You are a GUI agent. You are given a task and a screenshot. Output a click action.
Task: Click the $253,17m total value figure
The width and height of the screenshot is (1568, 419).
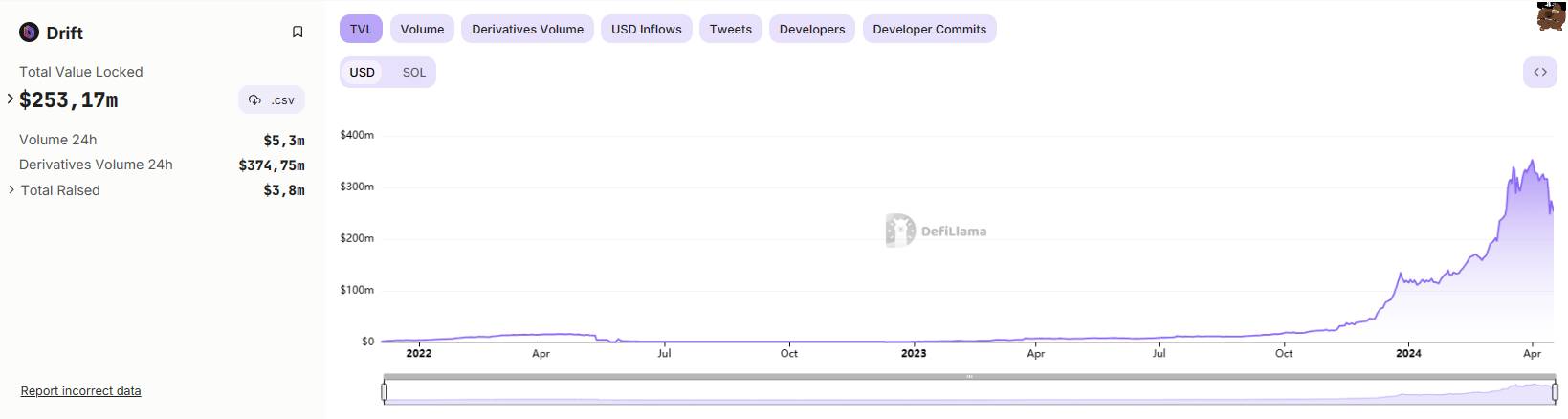(69, 99)
